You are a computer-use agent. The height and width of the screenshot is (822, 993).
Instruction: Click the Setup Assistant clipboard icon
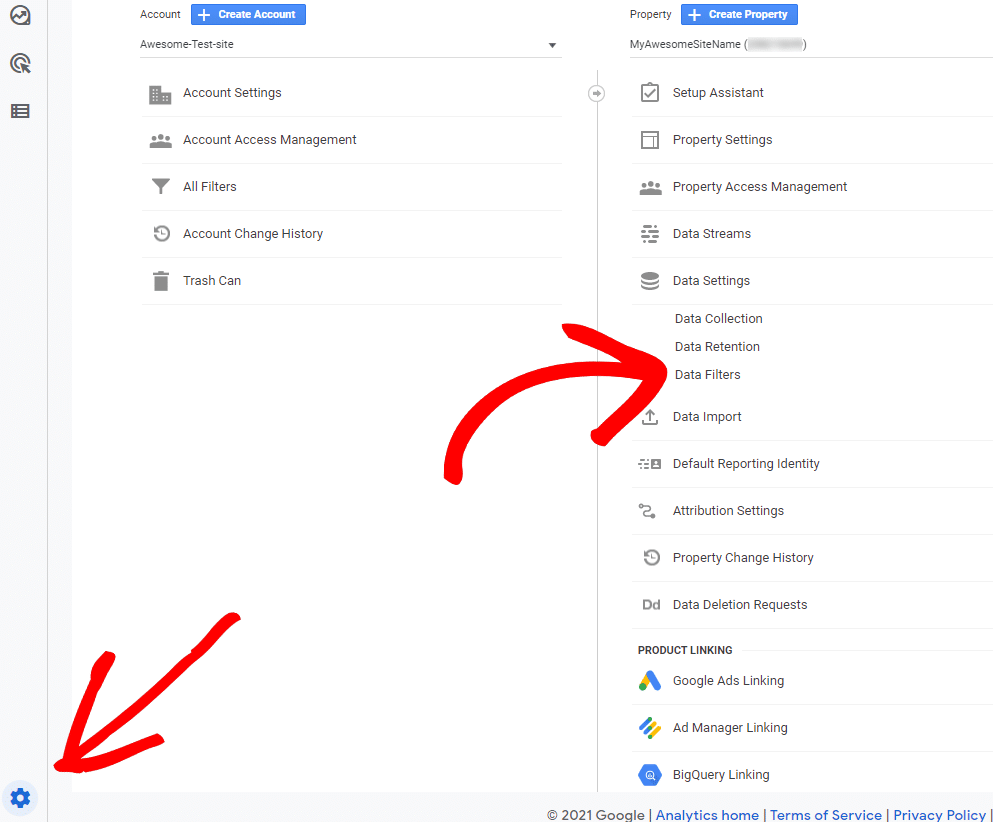[650, 92]
